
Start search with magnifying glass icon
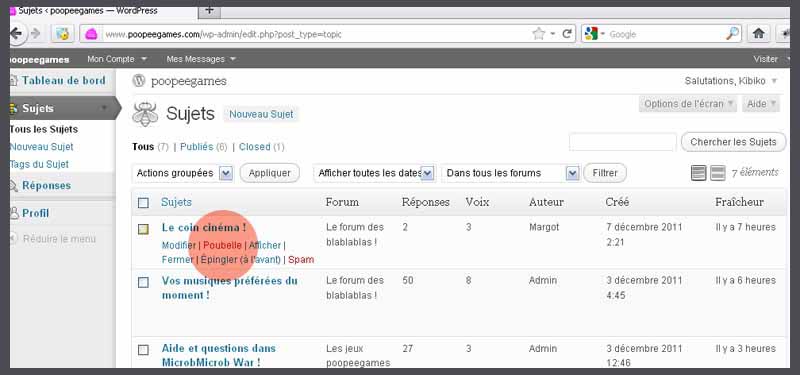click(733, 34)
